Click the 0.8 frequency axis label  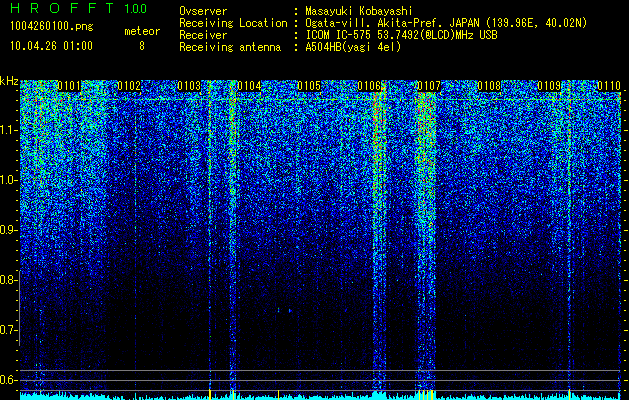pyautogui.click(x=9, y=280)
